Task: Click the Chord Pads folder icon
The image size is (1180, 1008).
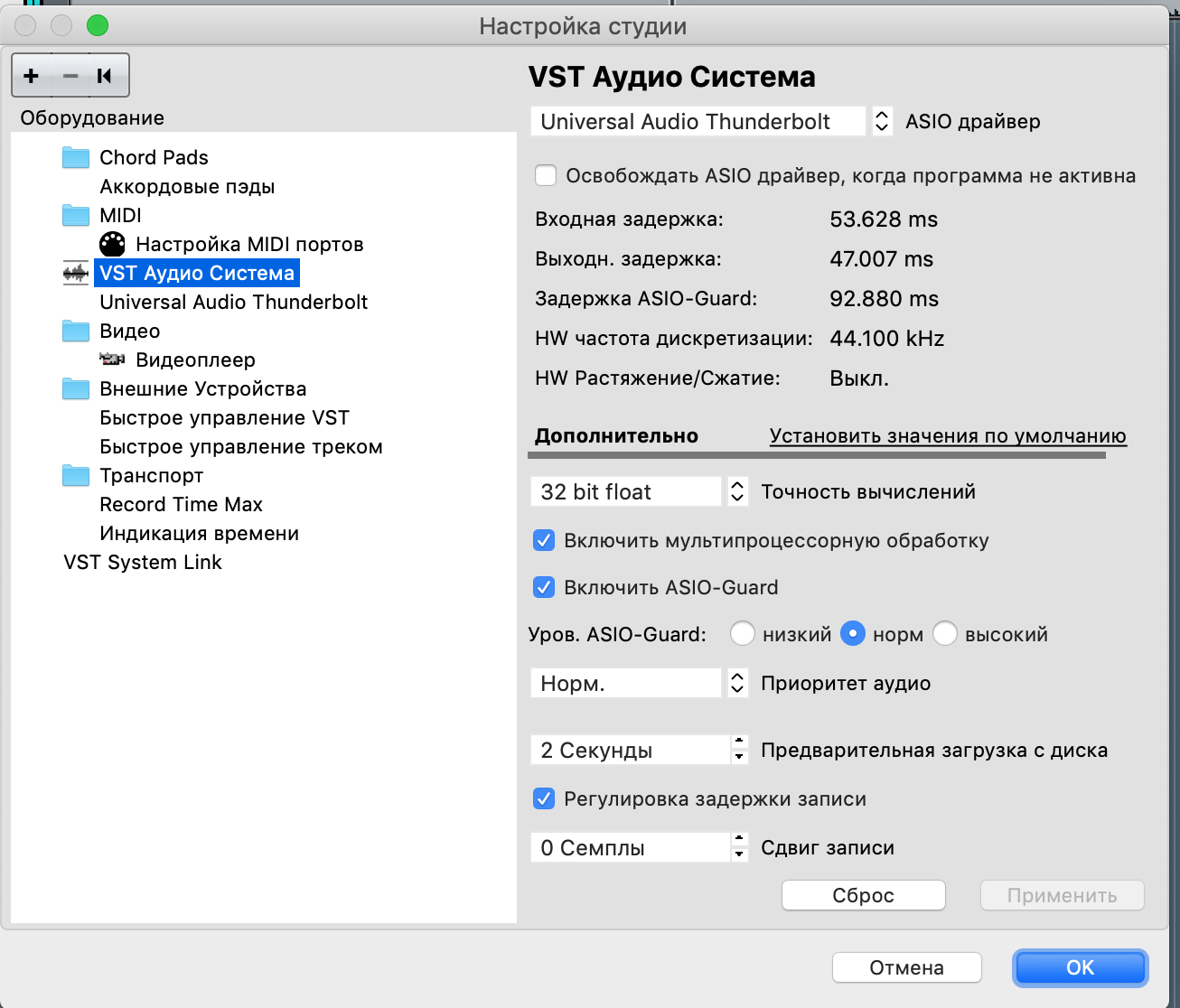Action: 76,157
